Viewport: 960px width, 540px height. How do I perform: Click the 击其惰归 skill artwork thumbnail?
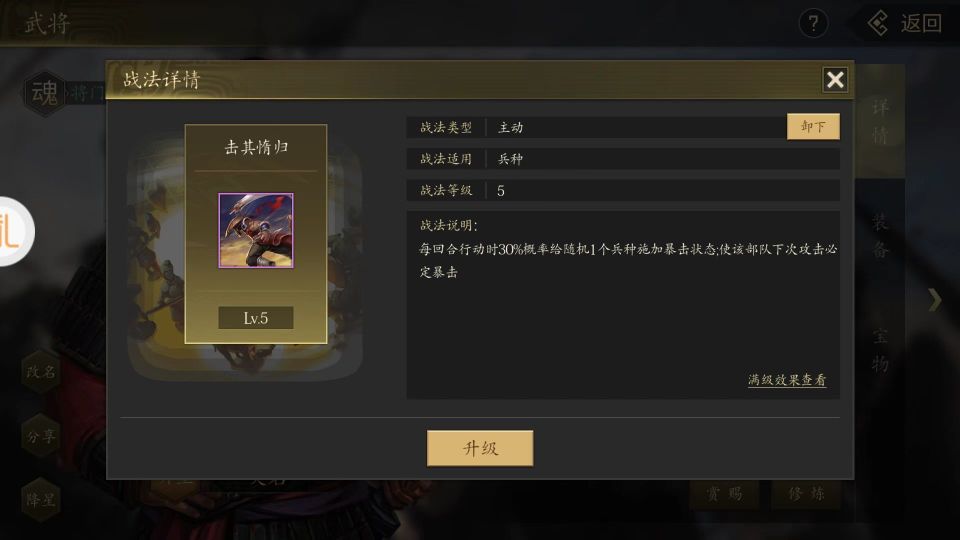click(256, 230)
